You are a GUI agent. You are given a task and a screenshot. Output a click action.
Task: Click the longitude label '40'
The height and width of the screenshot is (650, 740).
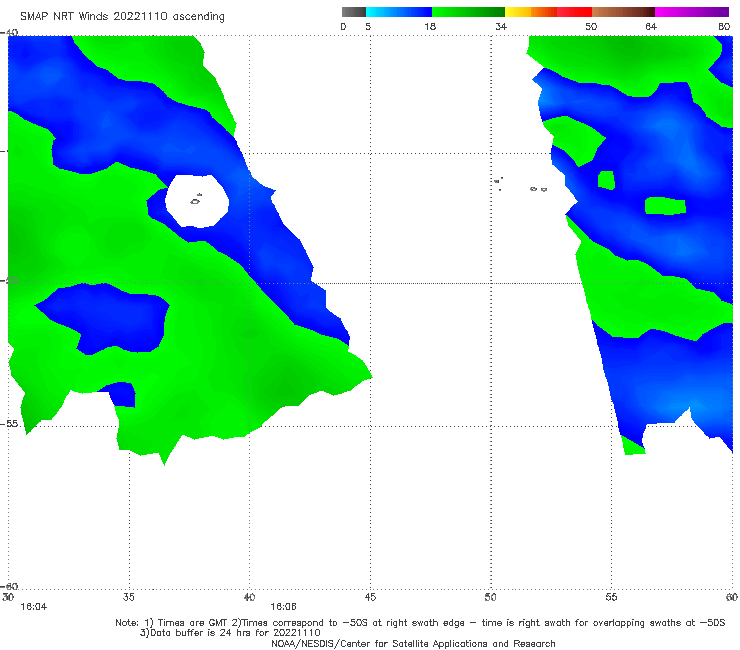249,597
